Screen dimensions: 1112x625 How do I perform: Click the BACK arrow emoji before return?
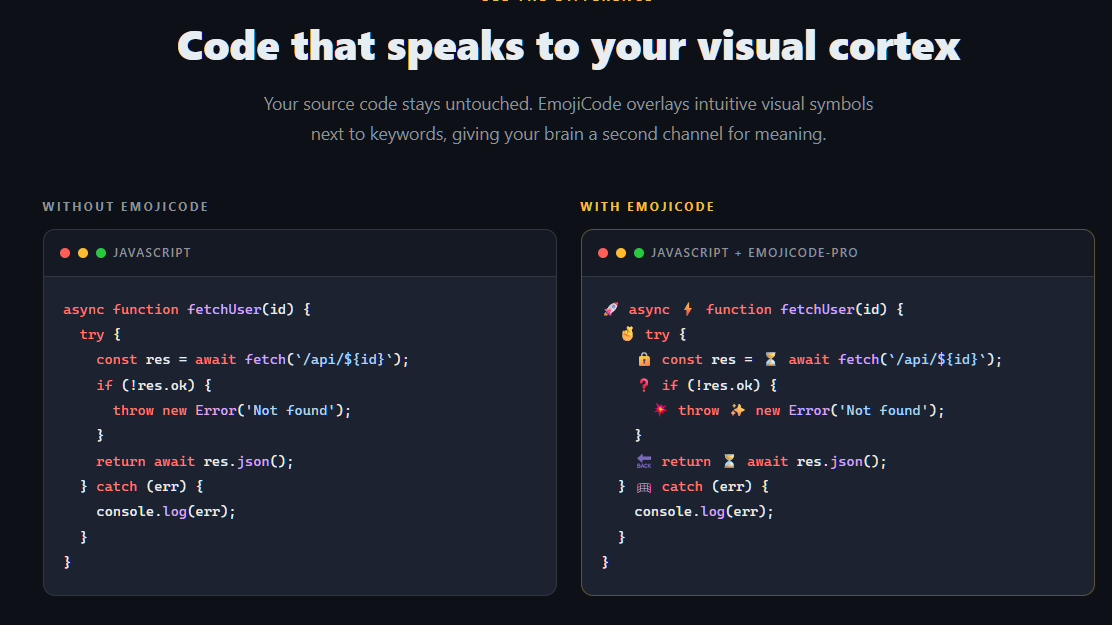tap(644, 461)
